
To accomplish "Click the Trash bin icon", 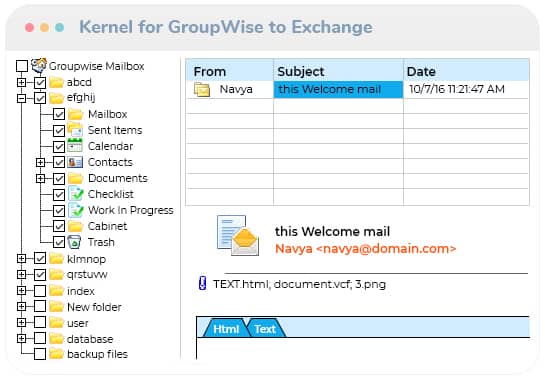I will point(74,242).
